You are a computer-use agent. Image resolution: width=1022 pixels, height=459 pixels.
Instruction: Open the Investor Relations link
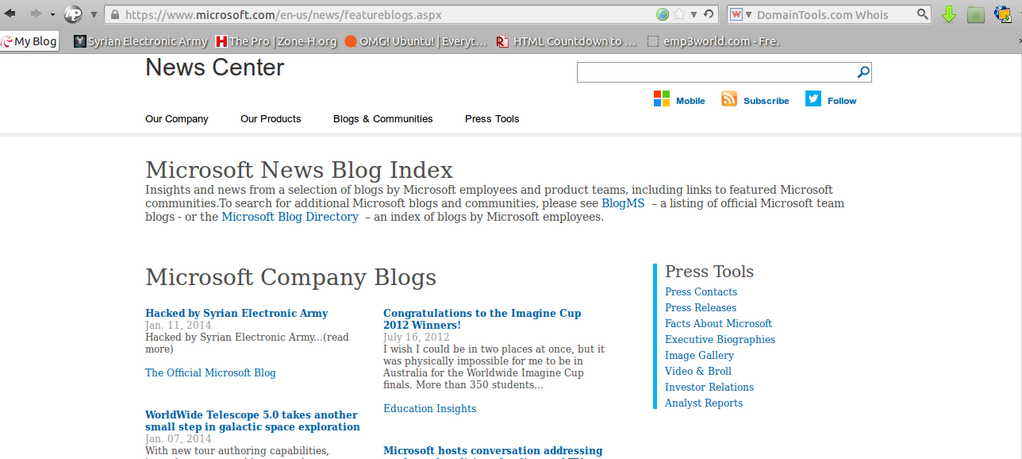tap(709, 387)
